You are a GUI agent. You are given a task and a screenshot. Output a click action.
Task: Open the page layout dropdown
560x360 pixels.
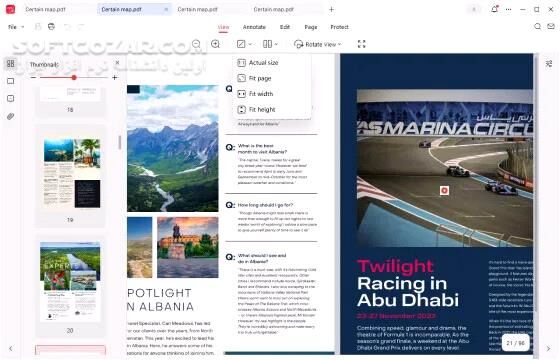(x=270, y=44)
